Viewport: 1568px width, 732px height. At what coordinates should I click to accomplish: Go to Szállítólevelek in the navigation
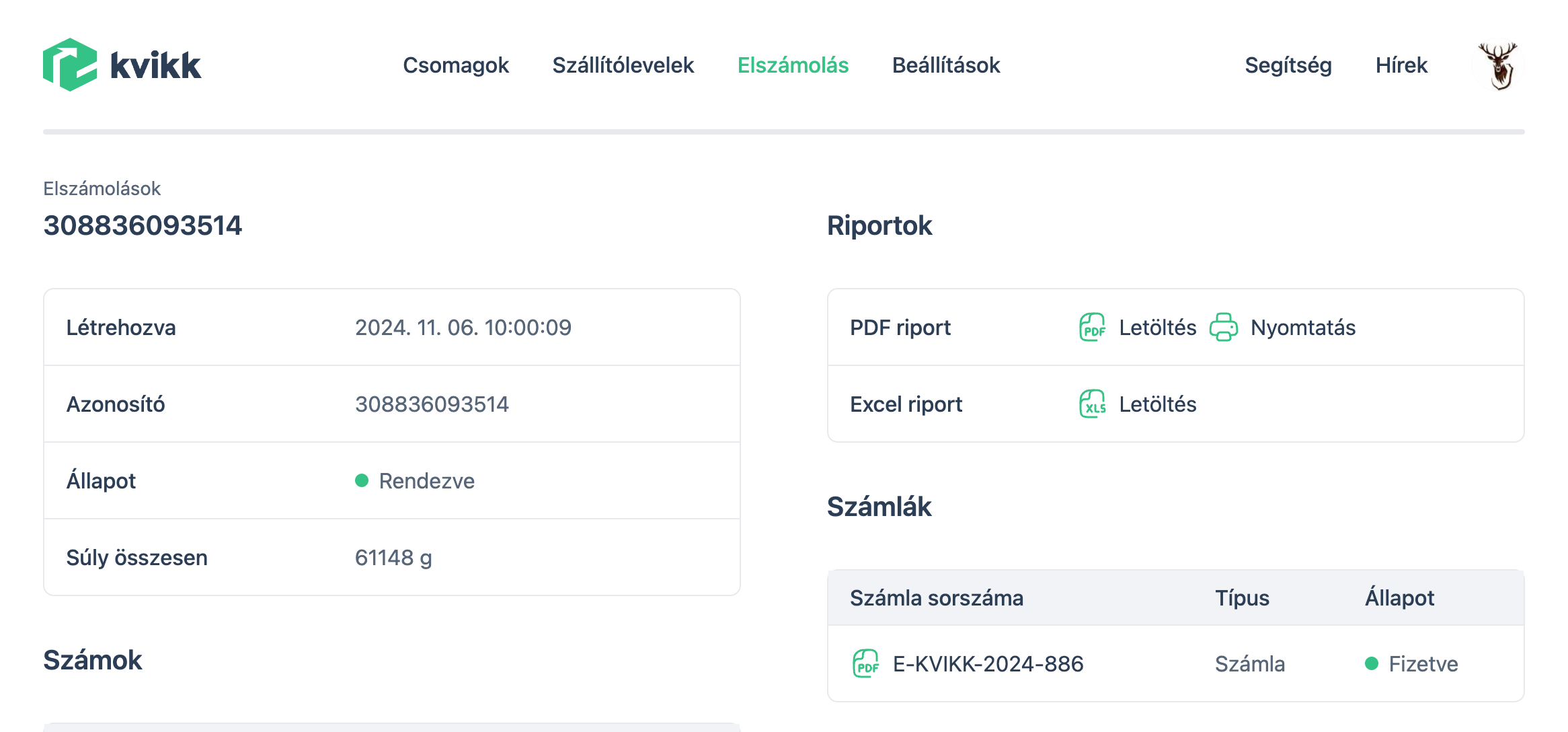(x=623, y=65)
